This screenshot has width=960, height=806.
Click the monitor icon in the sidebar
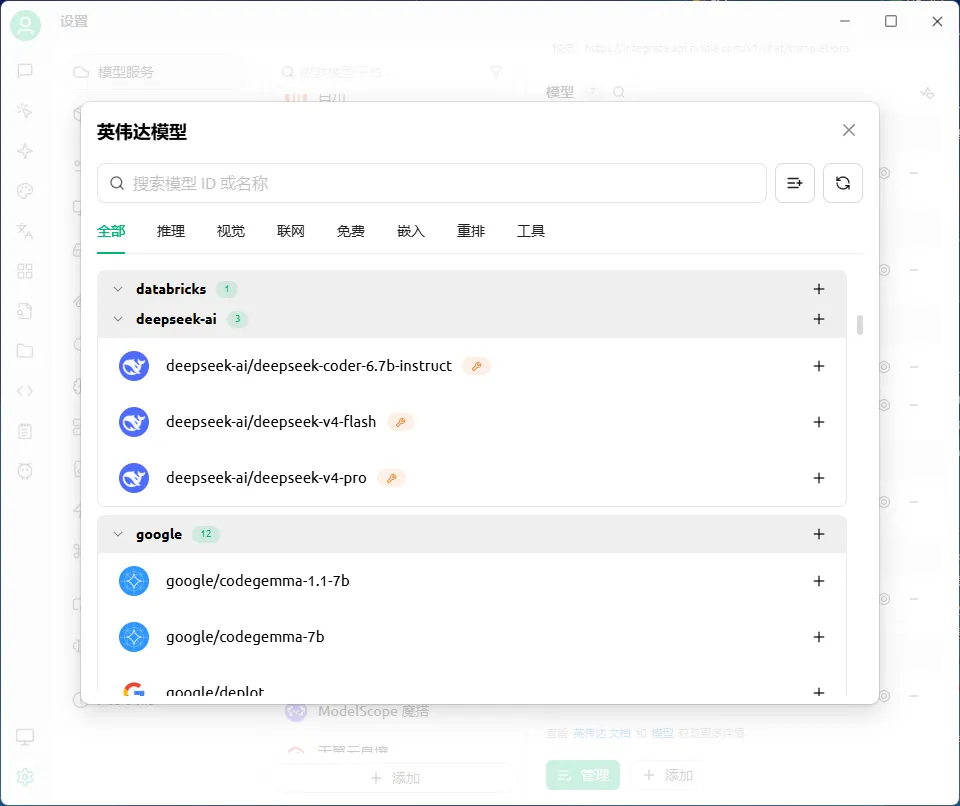25,737
